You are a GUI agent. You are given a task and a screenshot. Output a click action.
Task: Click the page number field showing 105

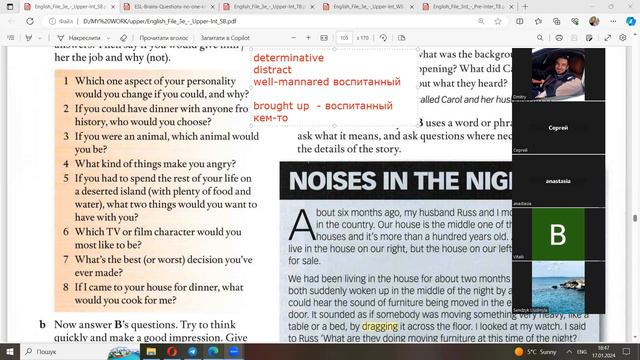point(344,38)
